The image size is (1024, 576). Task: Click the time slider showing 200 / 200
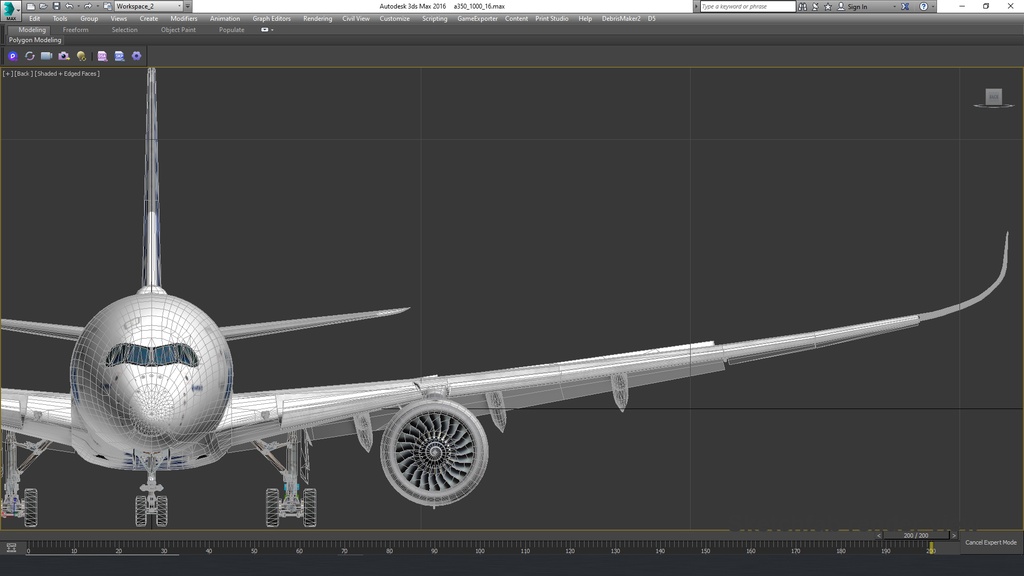915,535
